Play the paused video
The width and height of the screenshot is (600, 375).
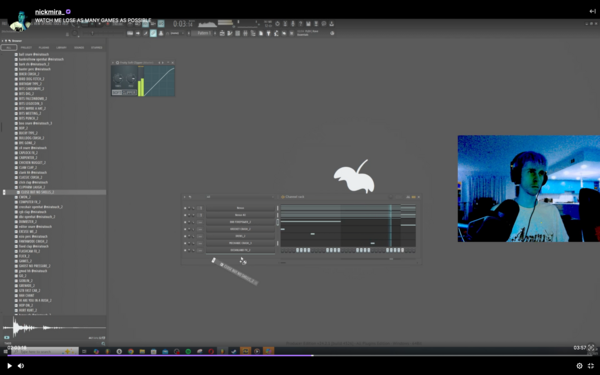pos(9,366)
